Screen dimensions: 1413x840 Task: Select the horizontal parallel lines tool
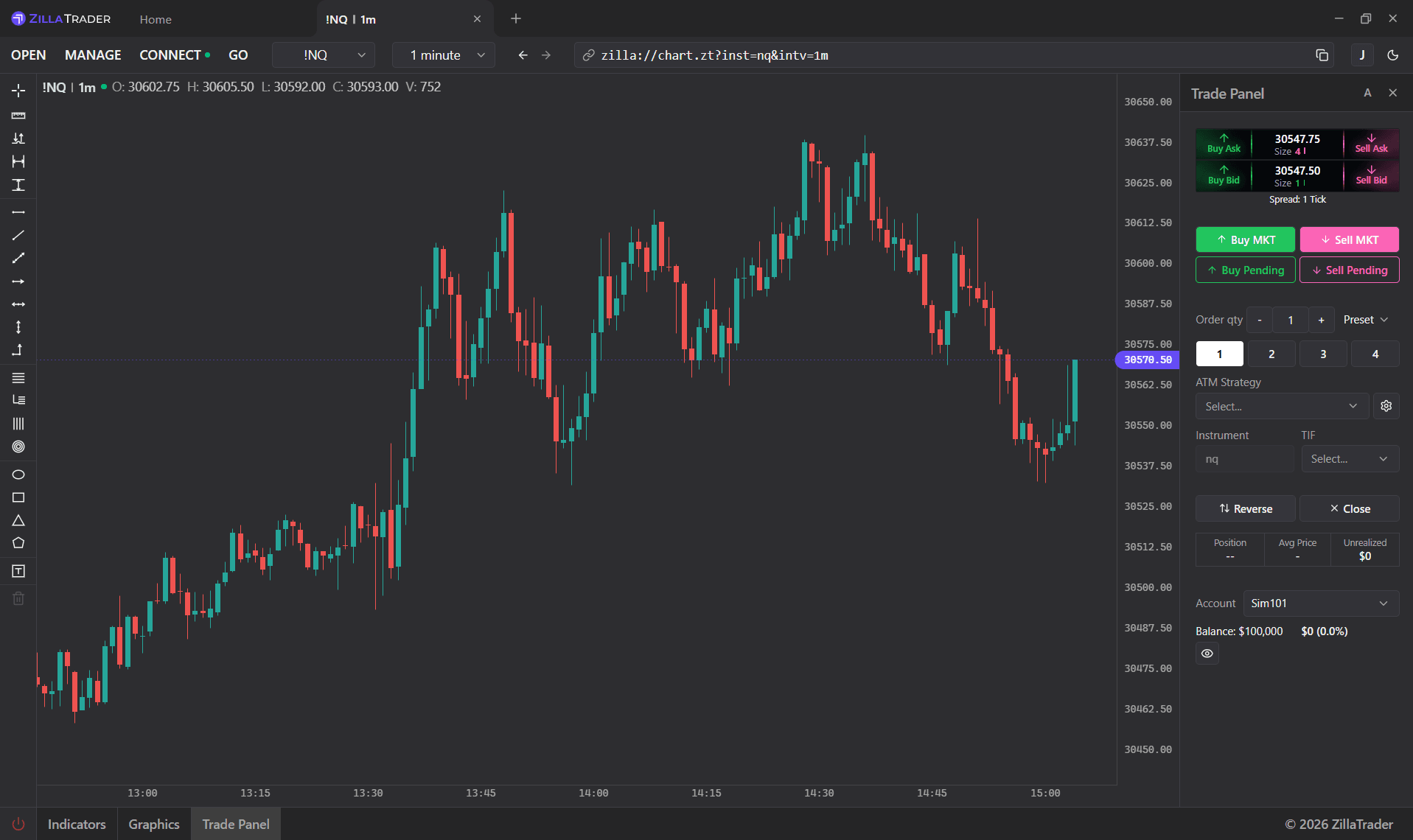[x=18, y=378]
